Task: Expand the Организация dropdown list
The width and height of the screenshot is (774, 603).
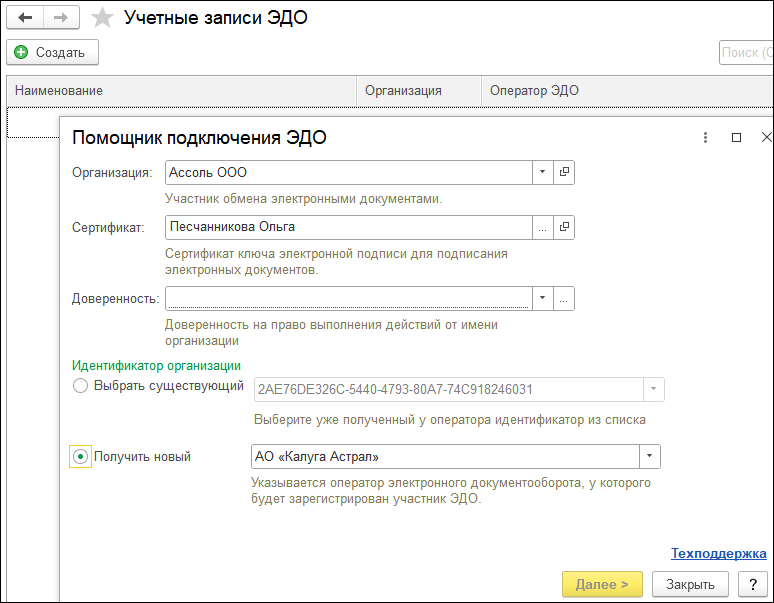Action: click(542, 172)
